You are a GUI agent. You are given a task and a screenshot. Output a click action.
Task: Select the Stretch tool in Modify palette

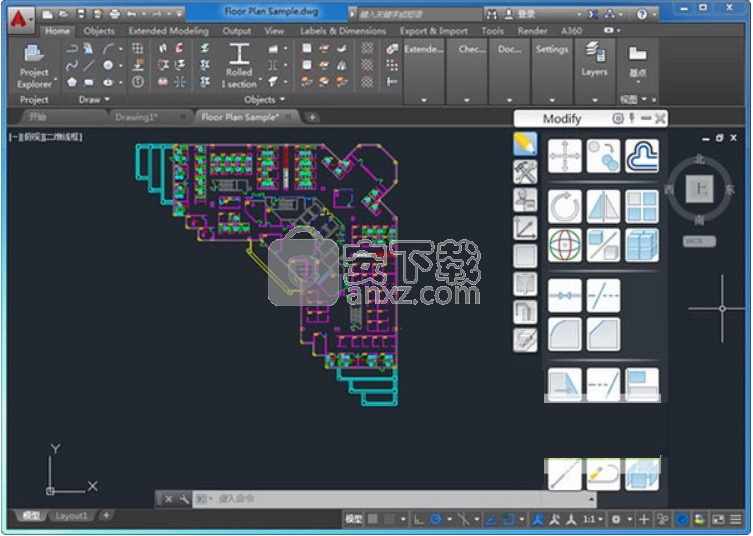[564, 384]
